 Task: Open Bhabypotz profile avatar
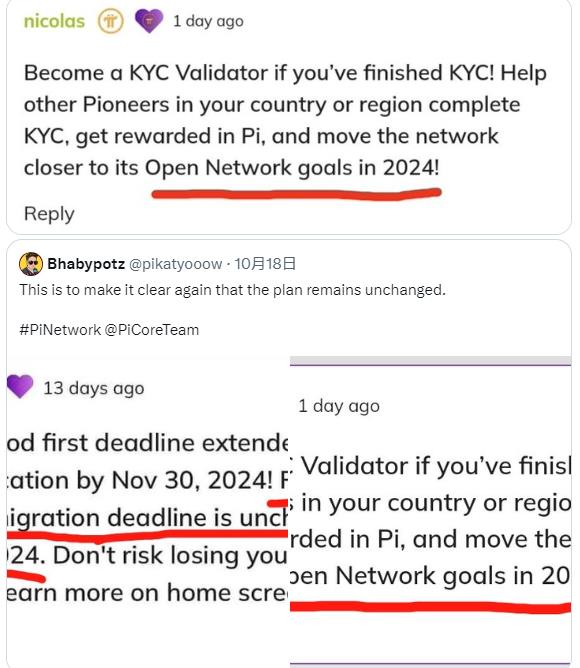coord(31,264)
